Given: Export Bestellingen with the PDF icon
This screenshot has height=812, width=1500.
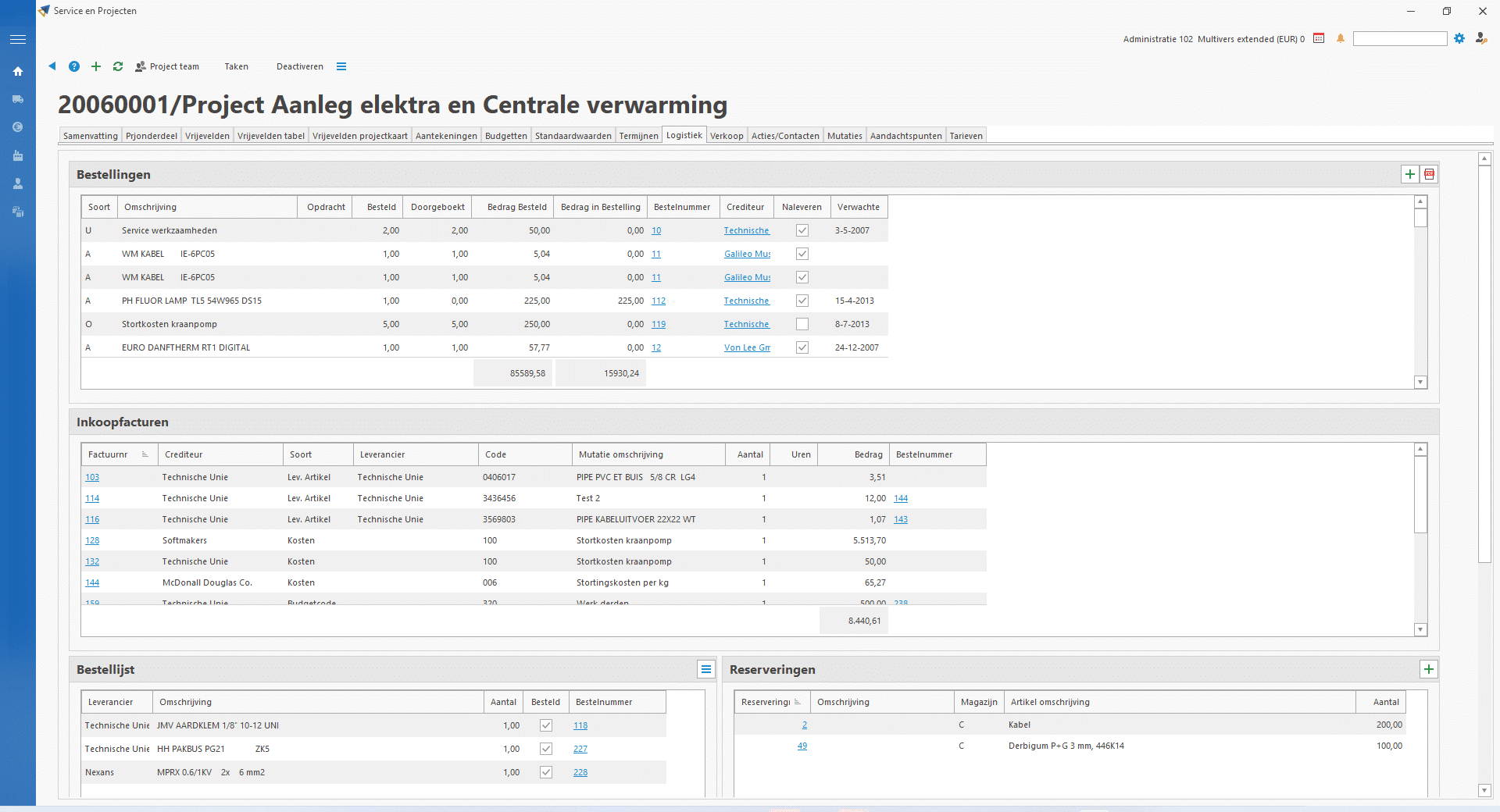Looking at the screenshot, I should click(1430, 174).
